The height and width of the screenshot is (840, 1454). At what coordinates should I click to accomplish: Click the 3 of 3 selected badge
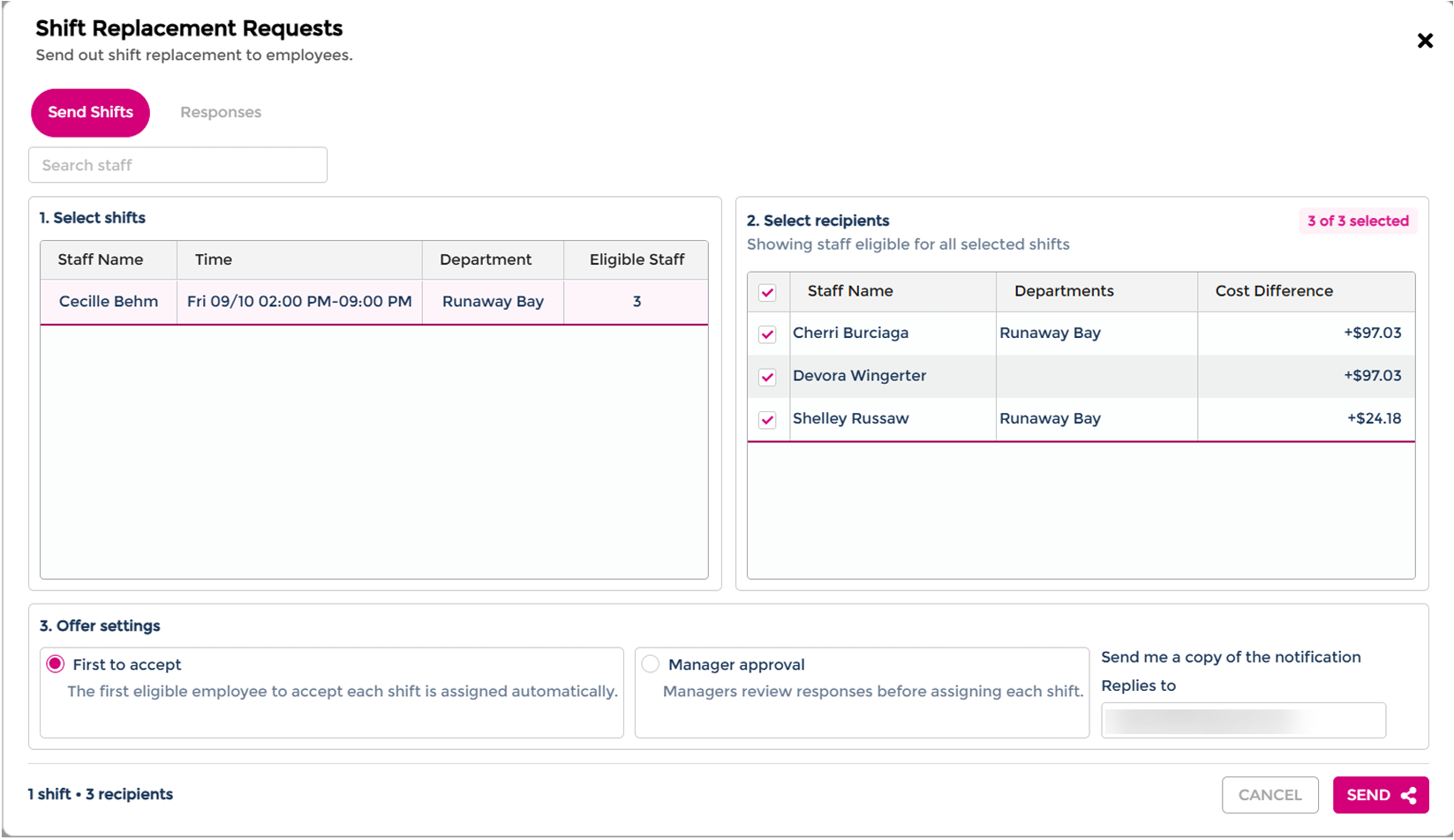pyautogui.click(x=1358, y=221)
